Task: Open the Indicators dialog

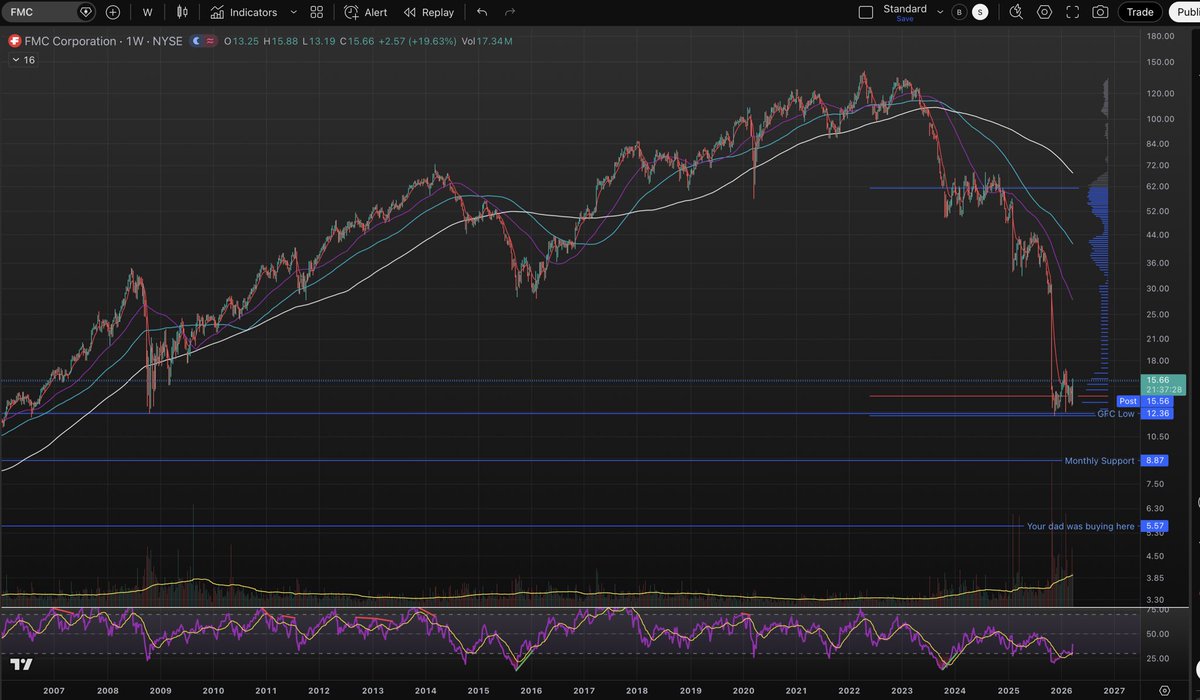Action: click(243, 12)
